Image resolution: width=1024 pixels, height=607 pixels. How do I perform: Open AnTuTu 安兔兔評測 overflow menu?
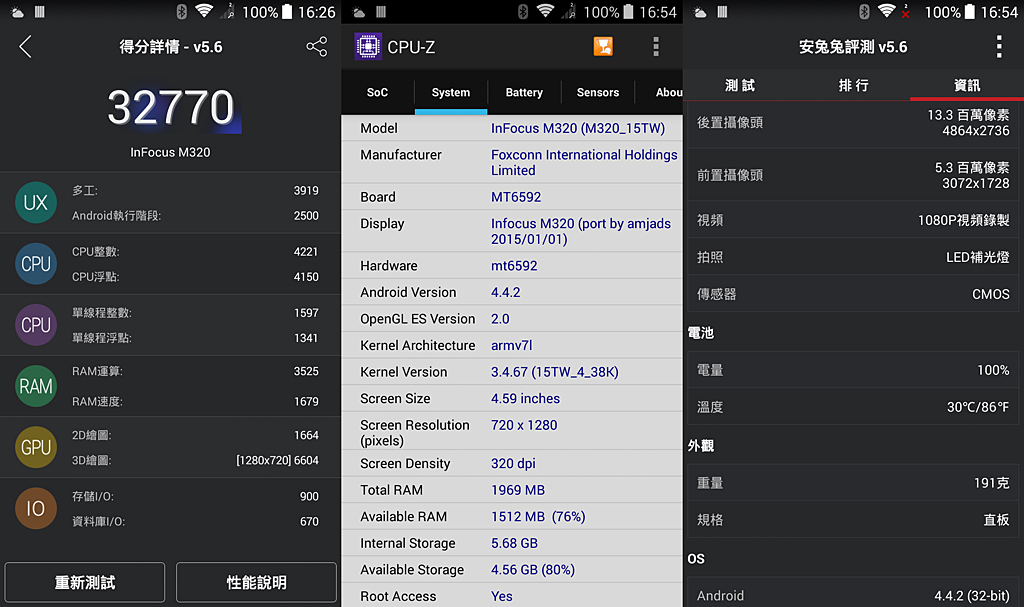click(999, 46)
